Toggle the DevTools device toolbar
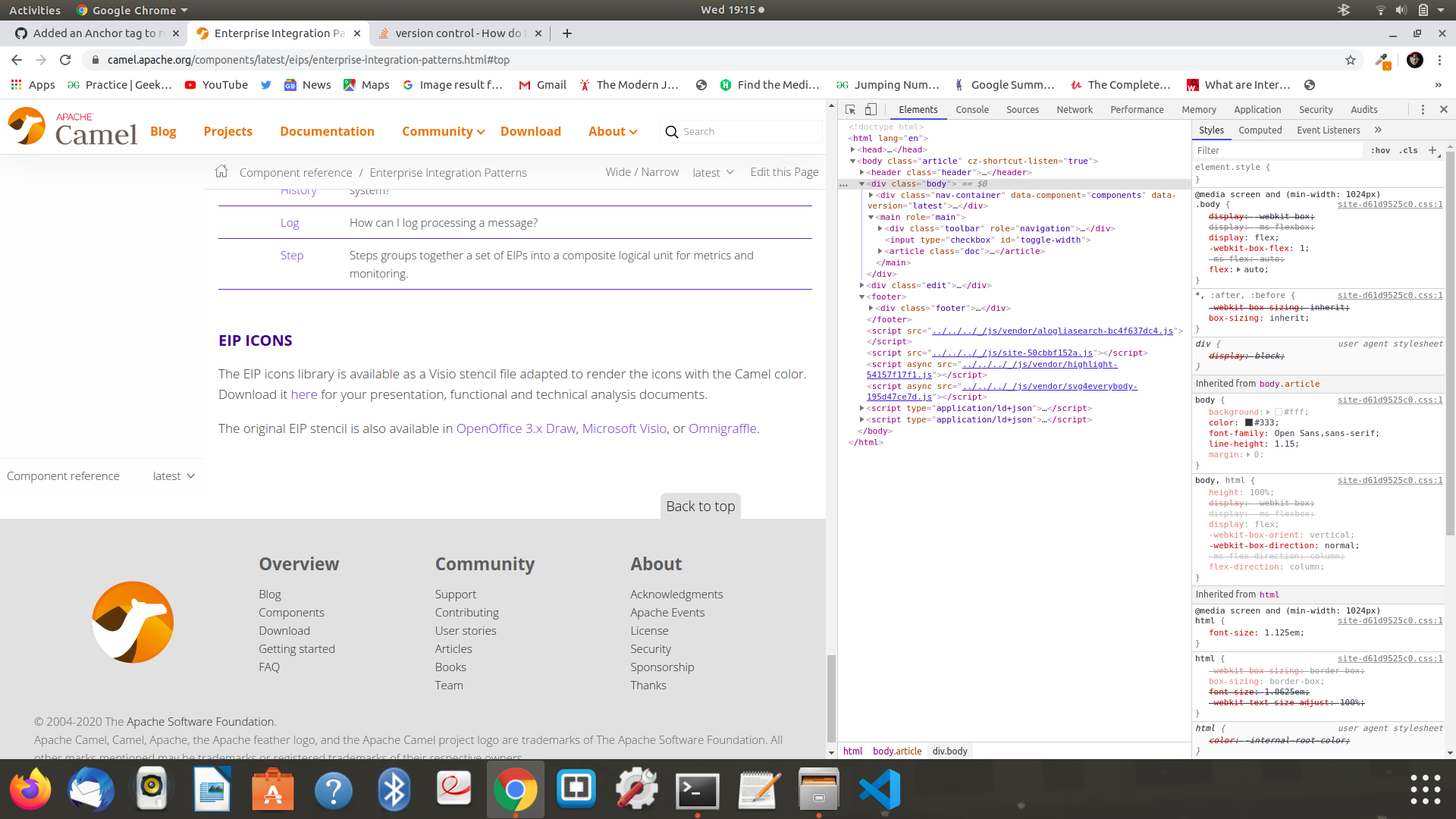1456x819 pixels. coord(871,109)
